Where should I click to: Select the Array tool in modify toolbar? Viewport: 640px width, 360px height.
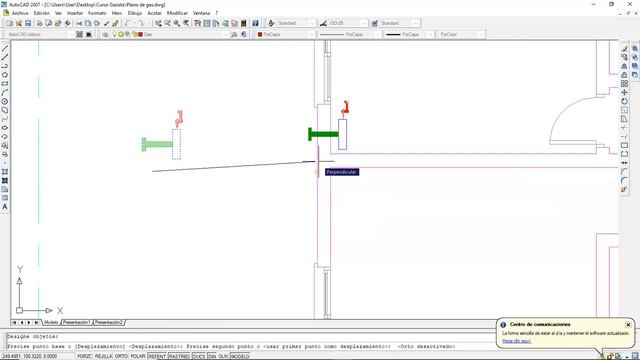pyautogui.click(x=624, y=84)
